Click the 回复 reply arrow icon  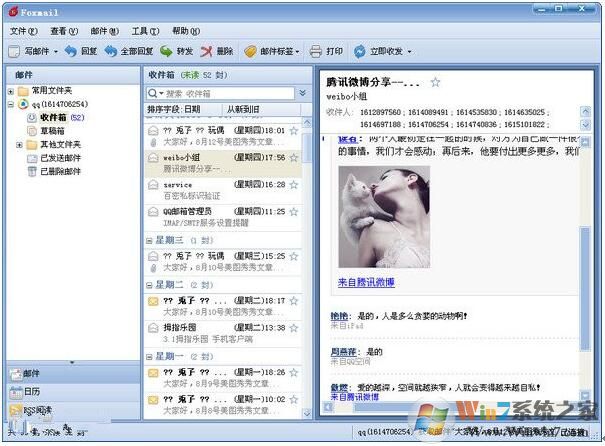click(71, 51)
